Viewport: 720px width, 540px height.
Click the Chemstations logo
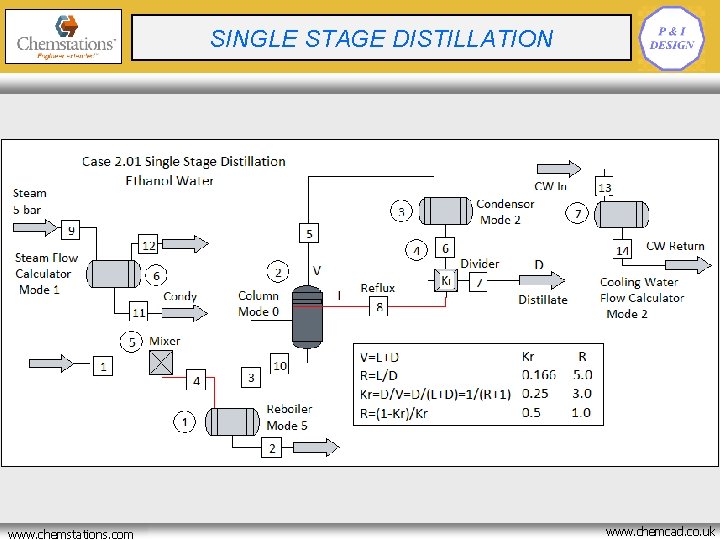(63, 36)
